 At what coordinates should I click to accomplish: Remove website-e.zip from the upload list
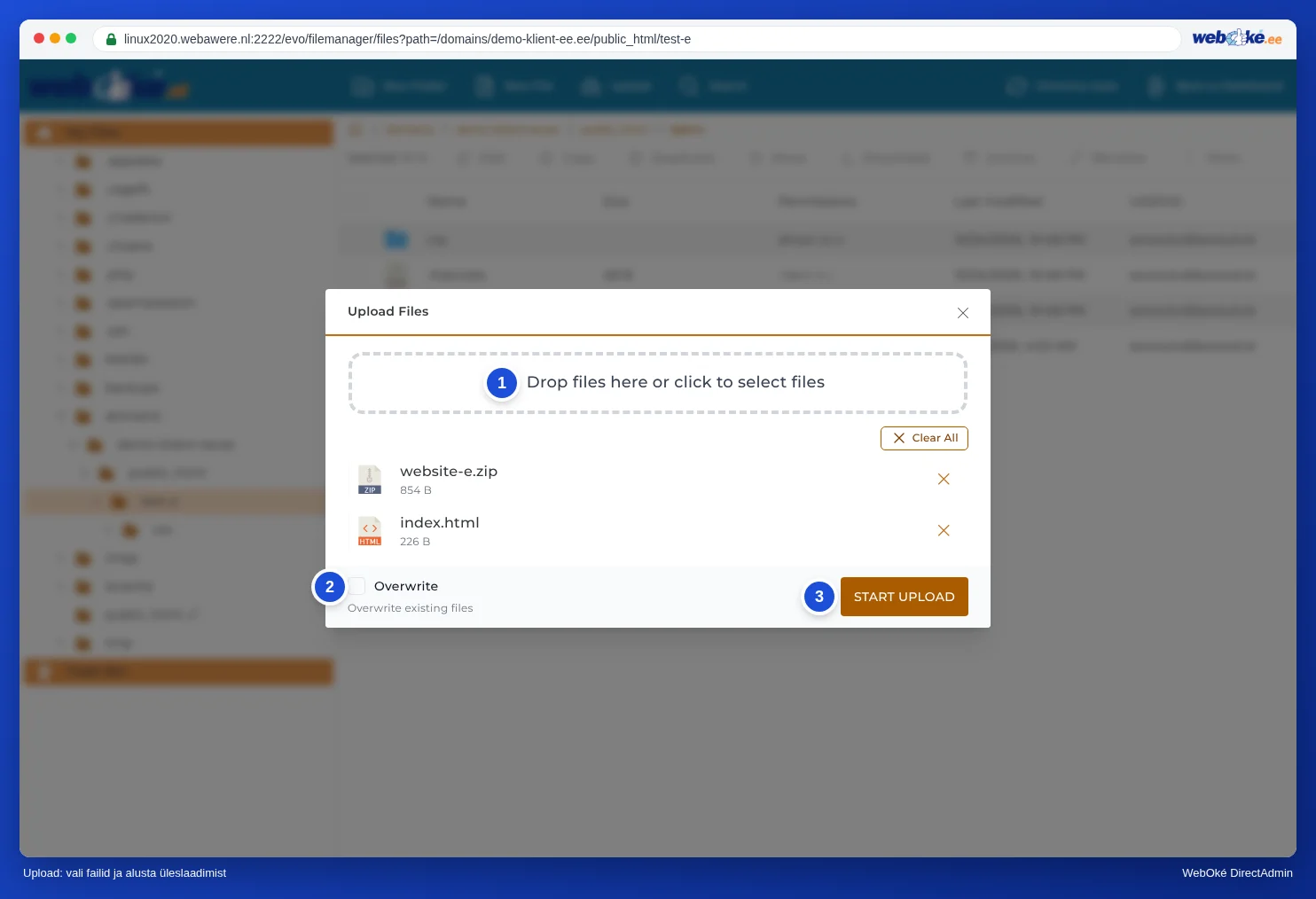click(944, 479)
